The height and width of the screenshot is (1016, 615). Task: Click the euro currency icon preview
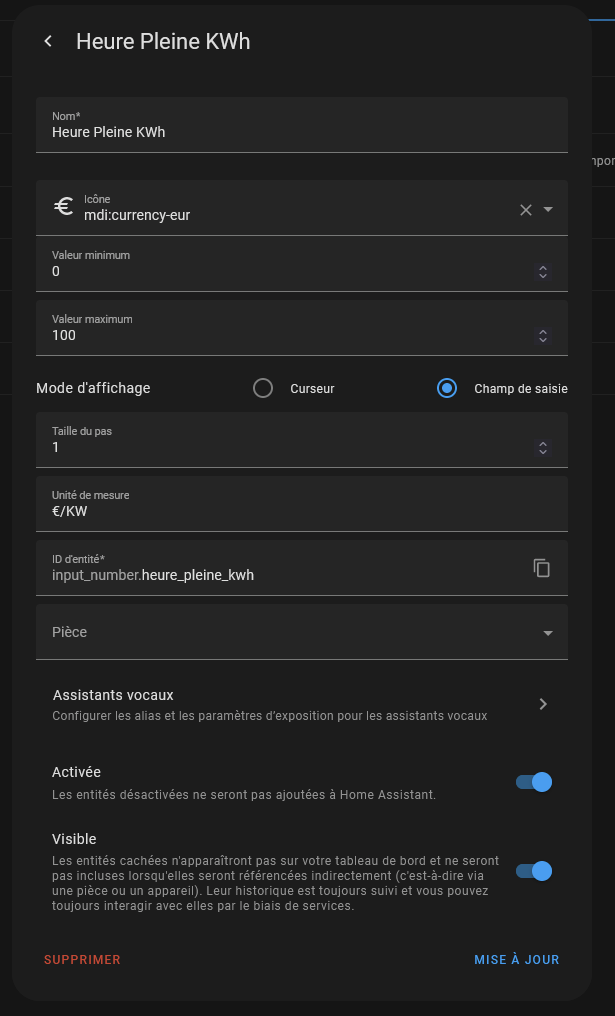(x=64, y=207)
